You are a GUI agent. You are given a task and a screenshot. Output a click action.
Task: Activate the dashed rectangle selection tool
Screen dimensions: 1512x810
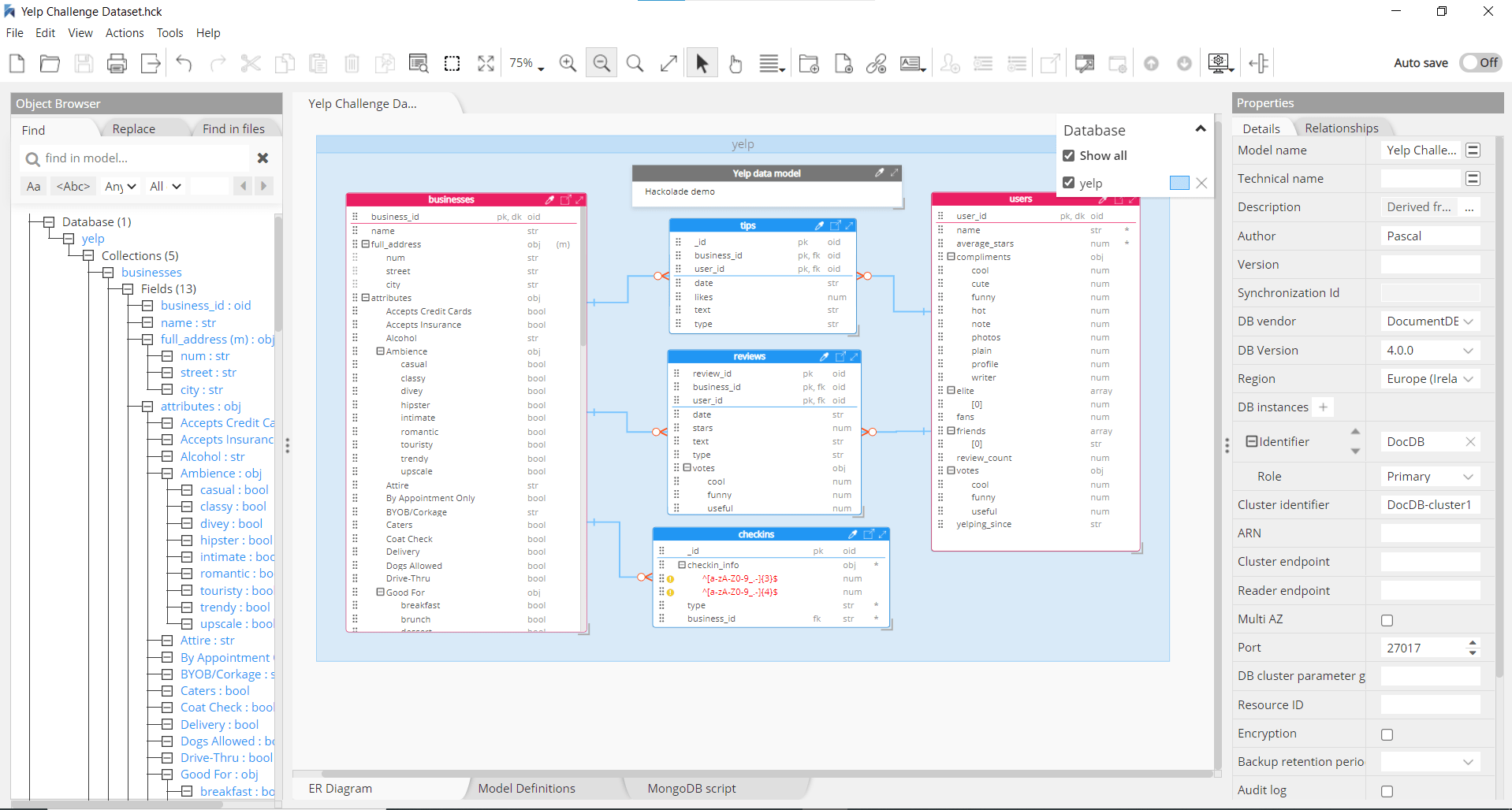452,63
